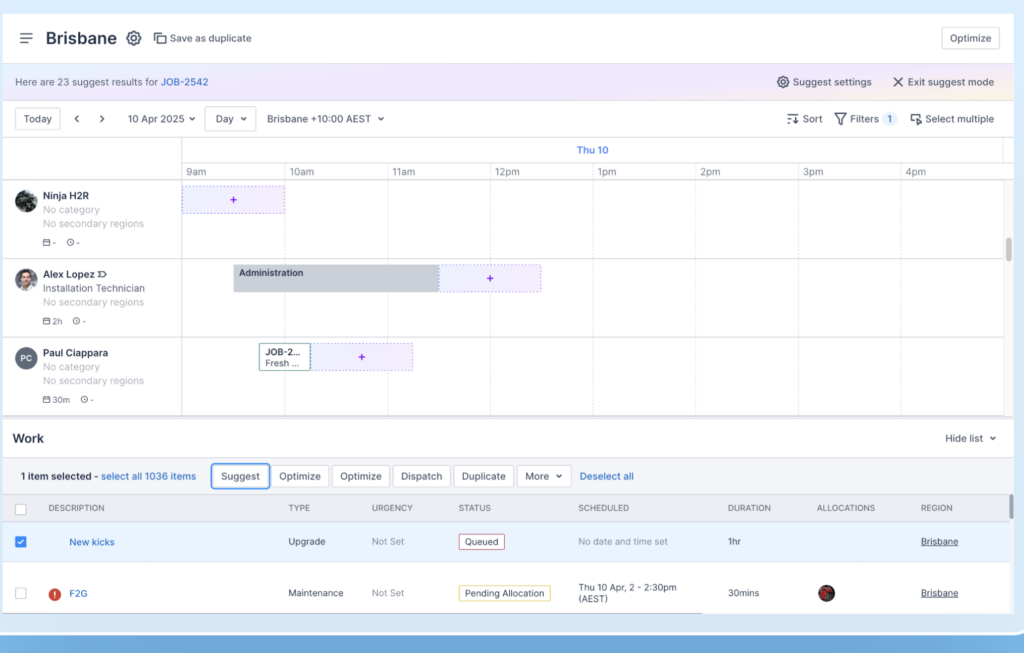Open the 10 Apr 2025 date picker
This screenshot has height=653, width=1024.
pyautogui.click(x=161, y=119)
